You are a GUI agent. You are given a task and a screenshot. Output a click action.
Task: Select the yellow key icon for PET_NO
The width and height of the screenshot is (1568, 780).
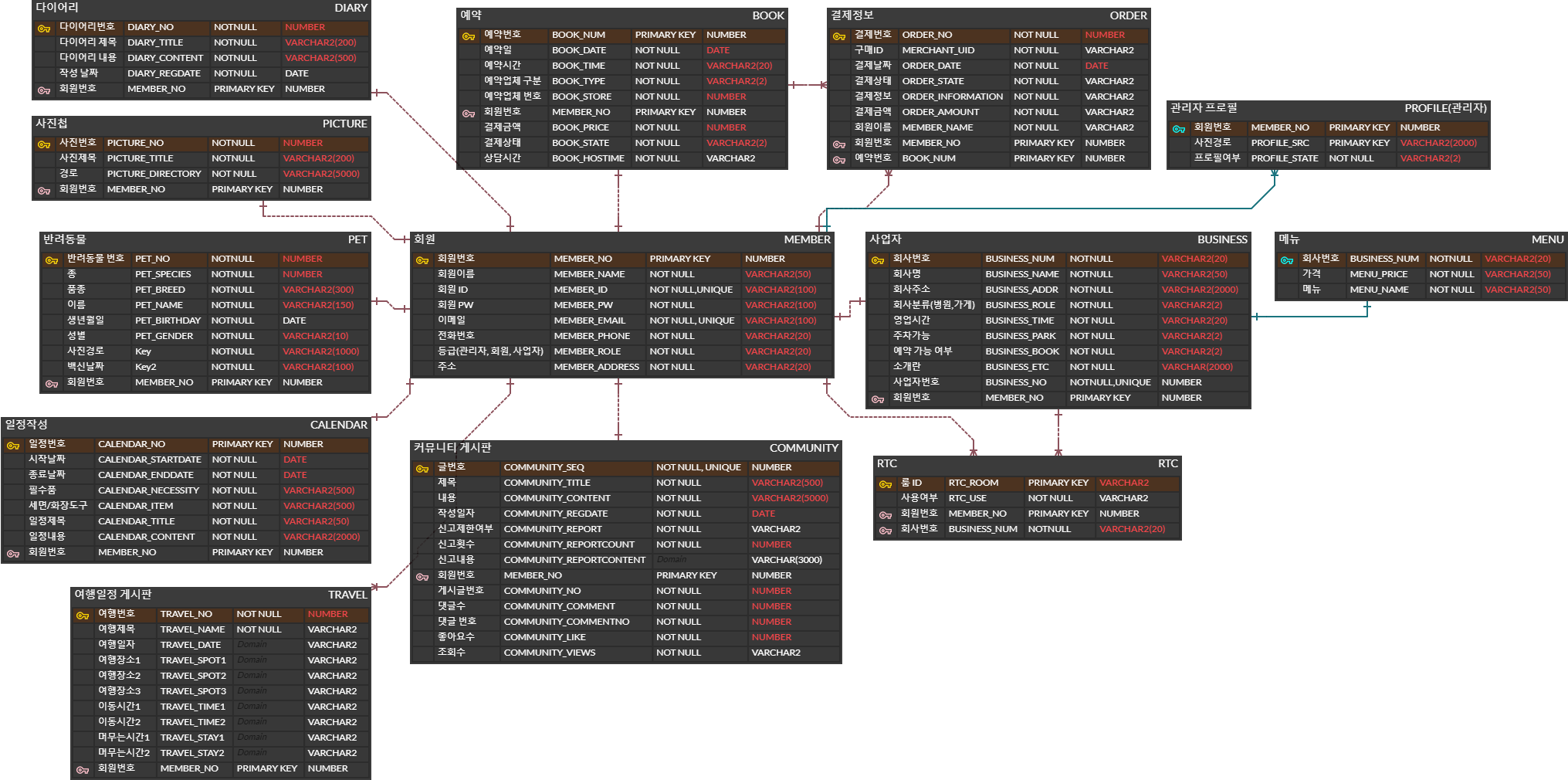click(x=52, y=259)
